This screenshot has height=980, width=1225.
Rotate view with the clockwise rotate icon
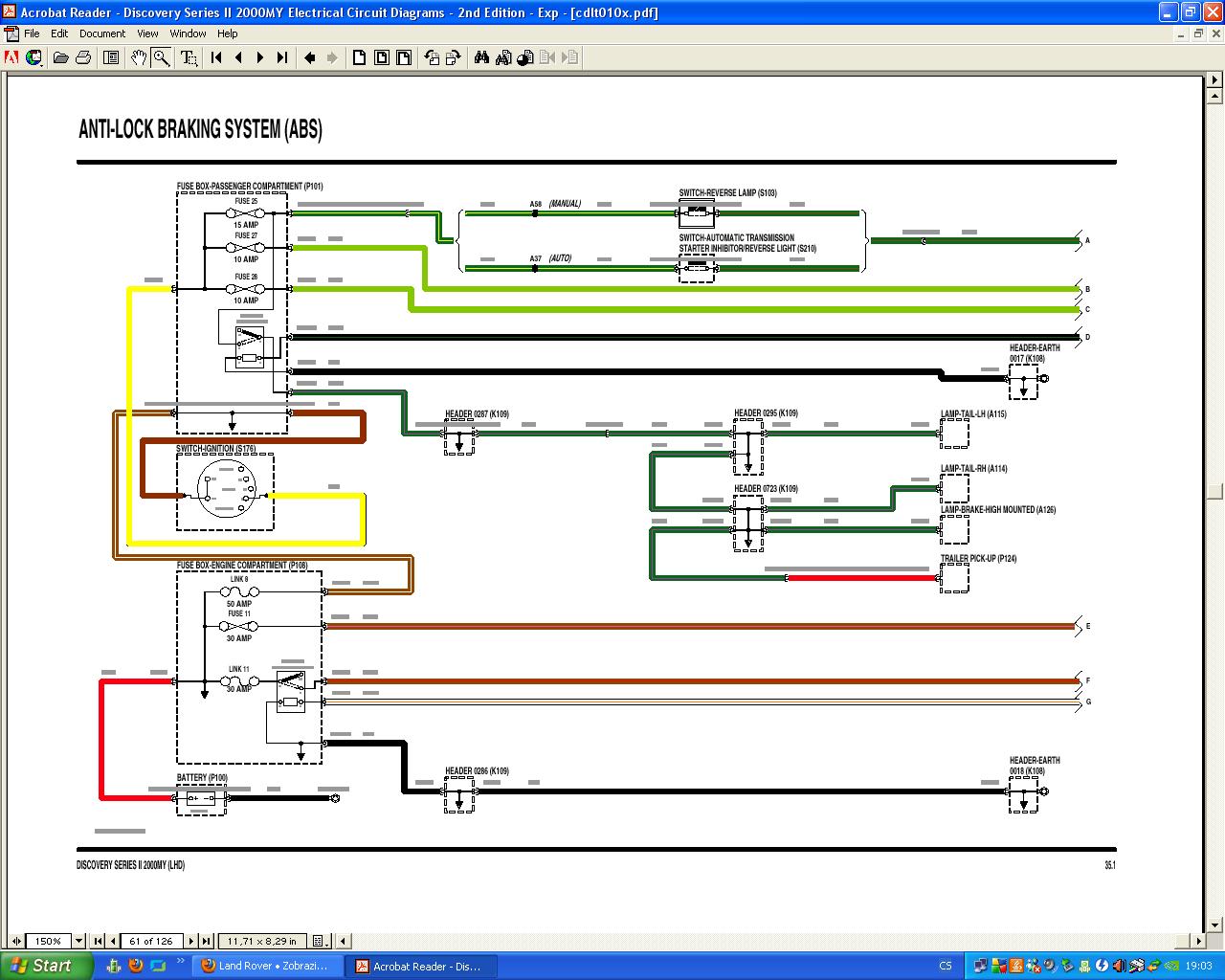[x=453, y=57]
